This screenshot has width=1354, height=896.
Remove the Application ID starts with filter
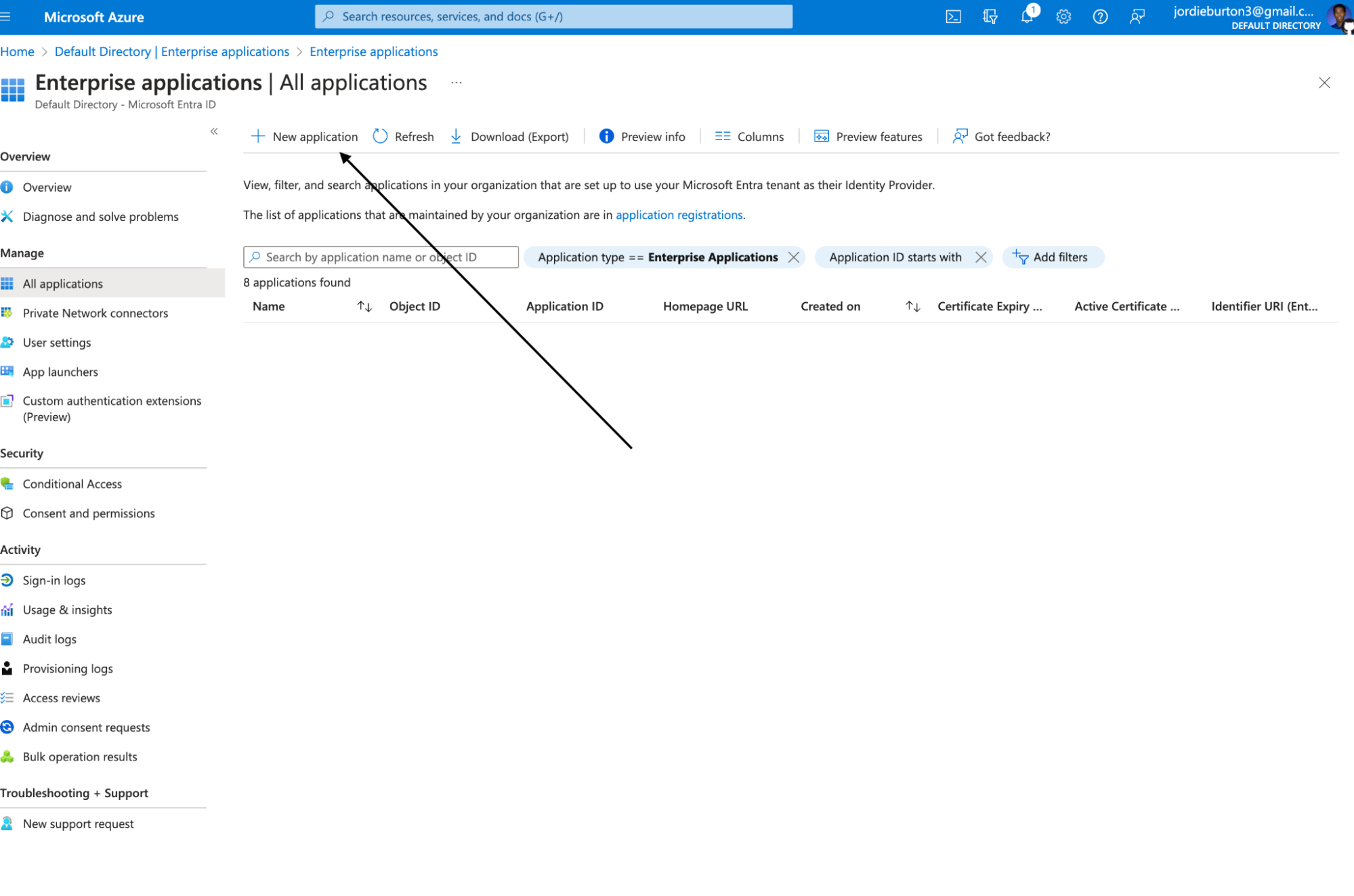pos(981,257)
